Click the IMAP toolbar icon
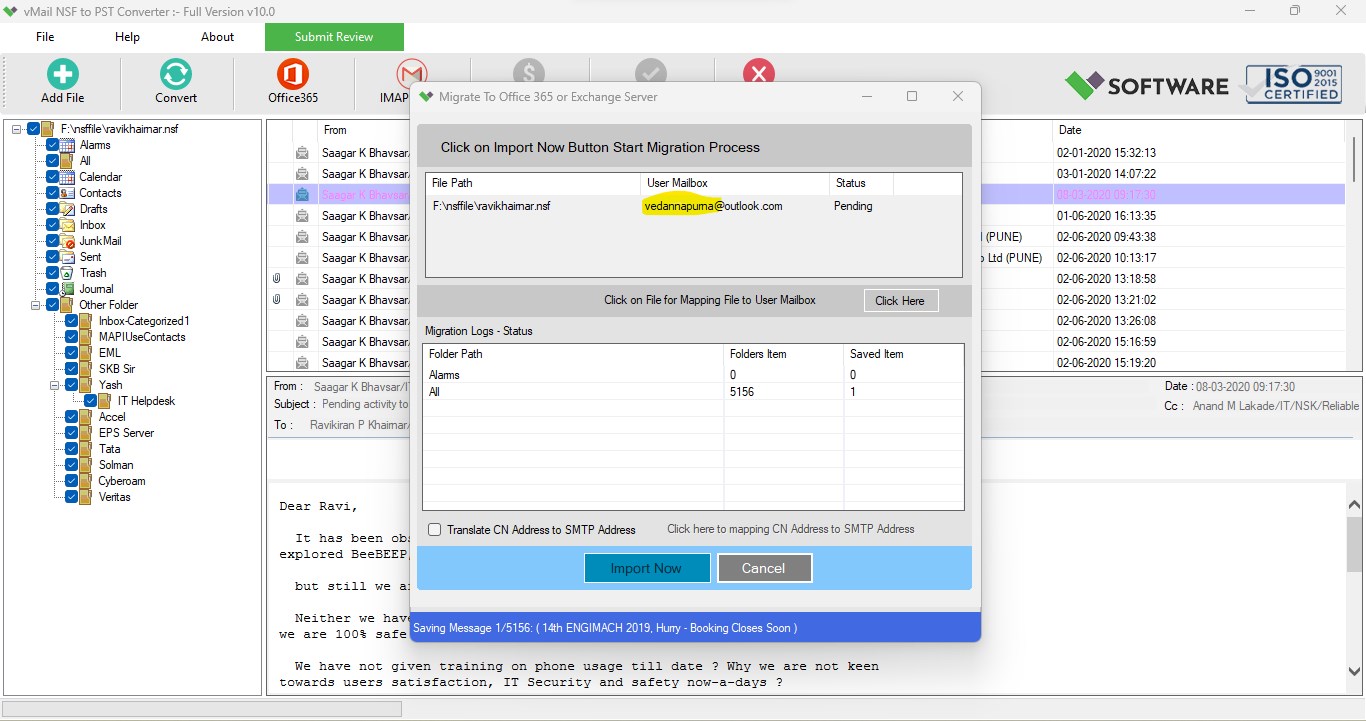Viewport: 1366px width, 721px height. (410, 74)
